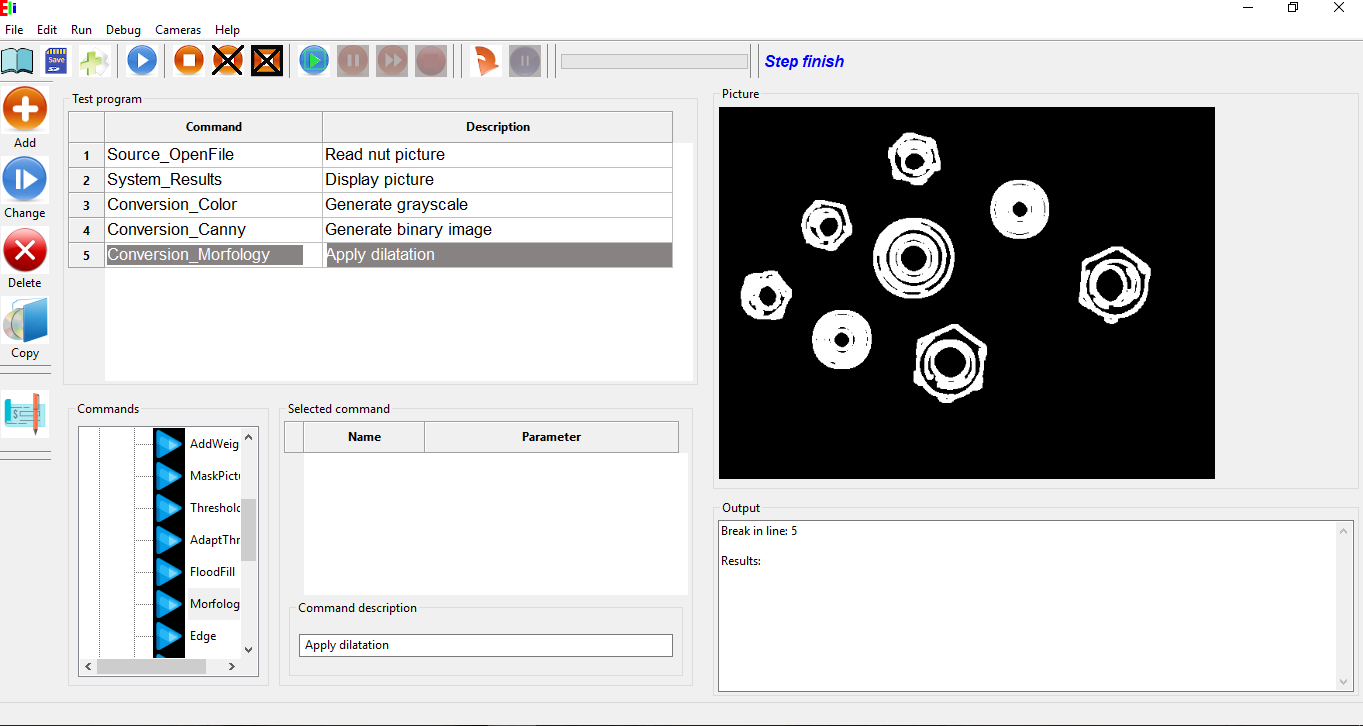Screen dimensions: 1363x726
Task: Click the Change command icon
Action: click(x=25, y=180)
